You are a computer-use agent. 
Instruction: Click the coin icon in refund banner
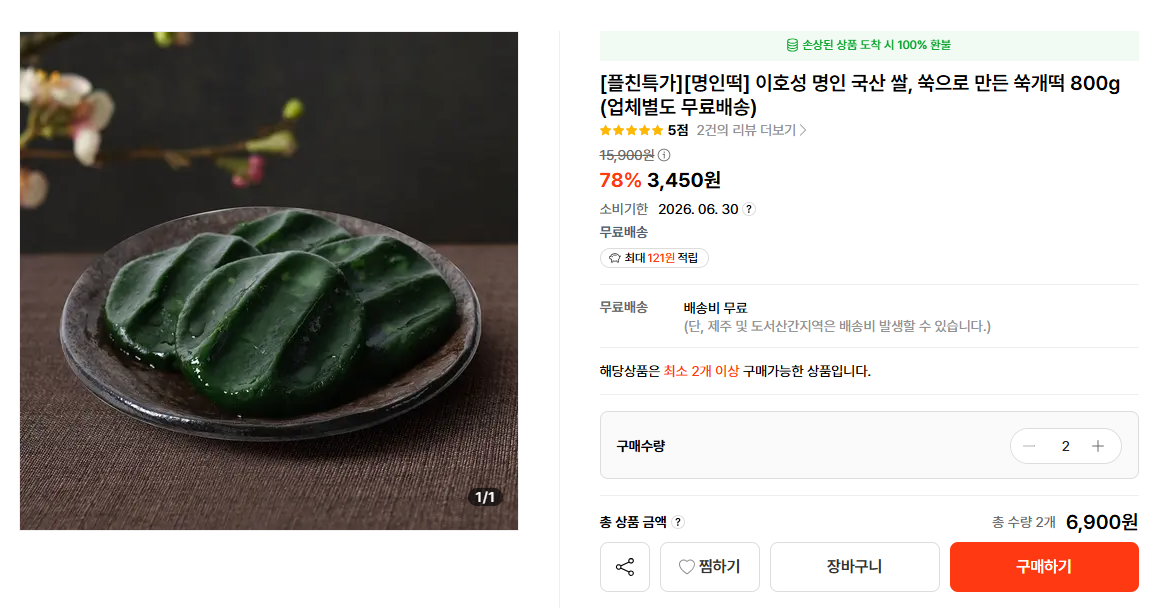792,45
